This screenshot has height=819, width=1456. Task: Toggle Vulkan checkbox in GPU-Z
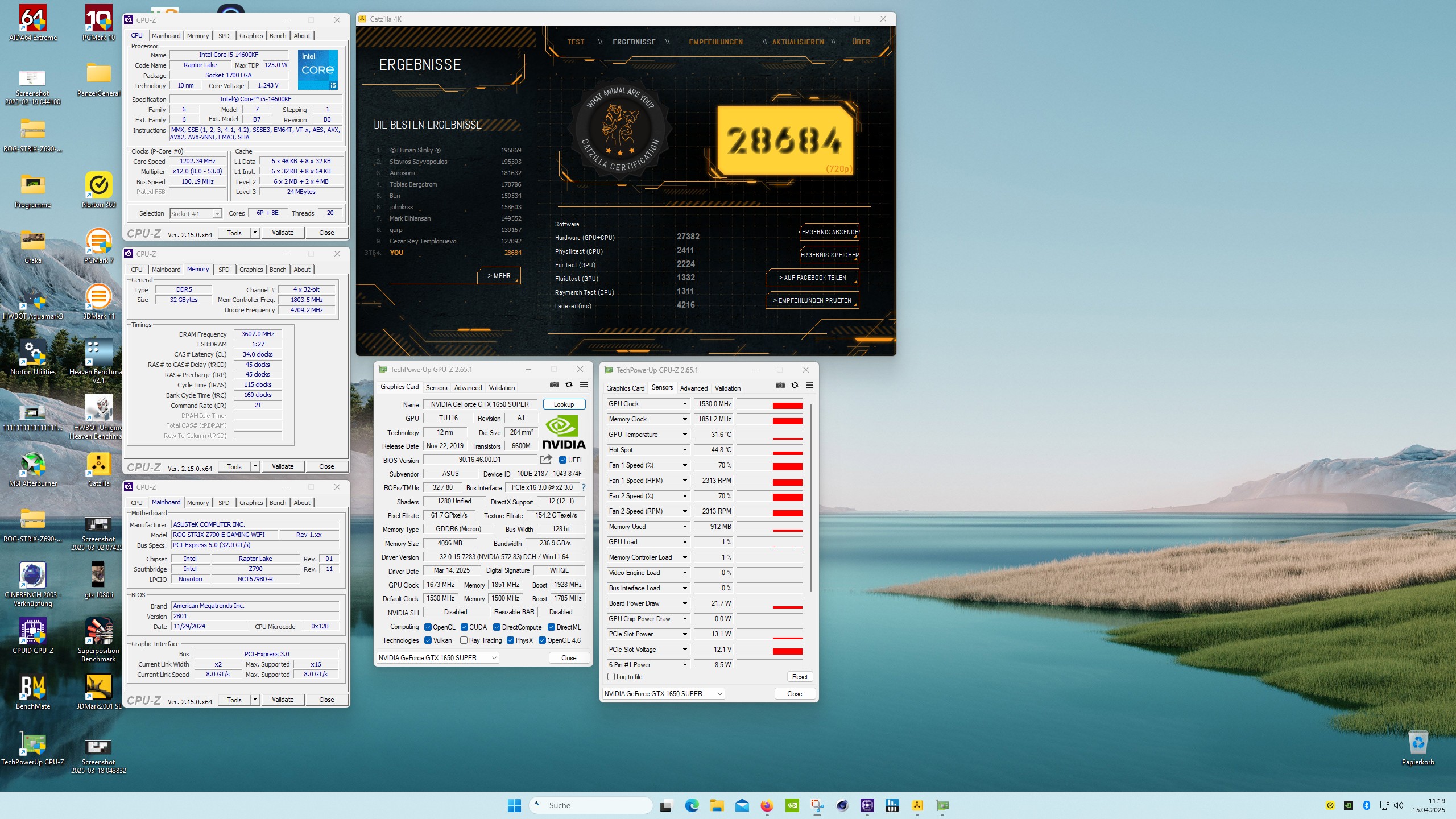428,640
